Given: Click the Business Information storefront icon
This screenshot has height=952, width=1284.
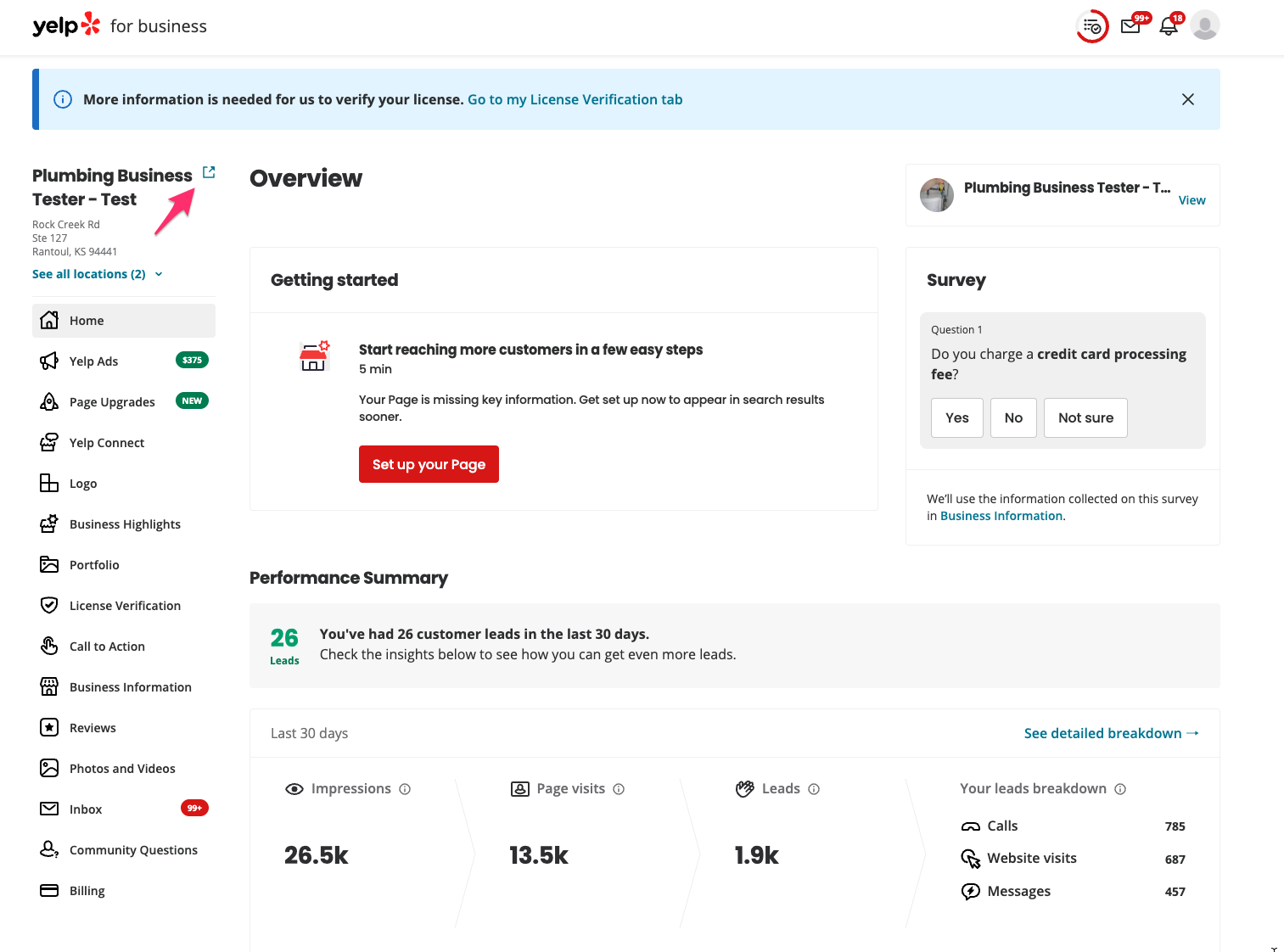Looking at the screenshot, I should (x=49, y=687).
